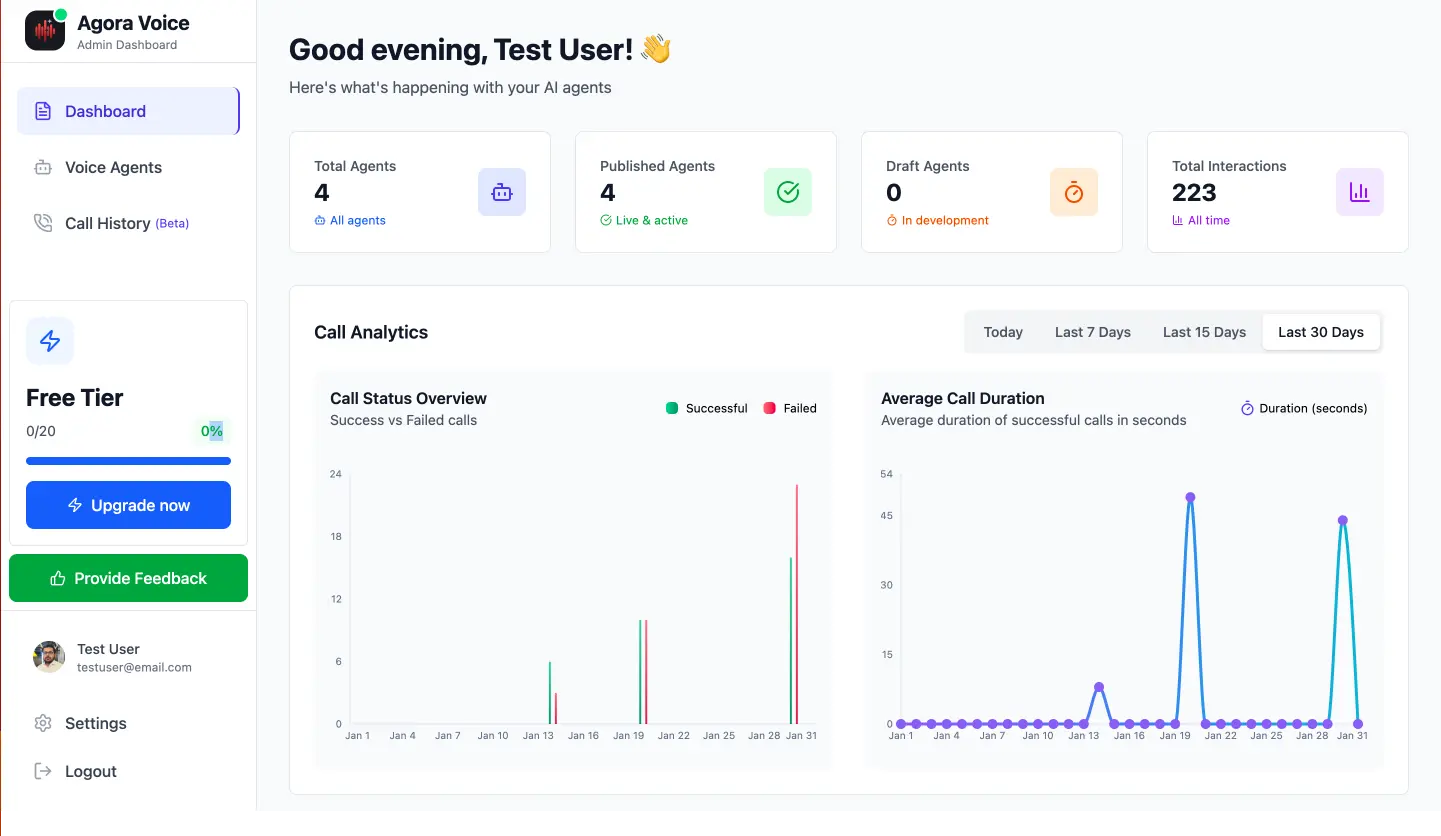Click the green checkmark icon on Published Agents
1441x836 pixels.
tap(788, 192)
